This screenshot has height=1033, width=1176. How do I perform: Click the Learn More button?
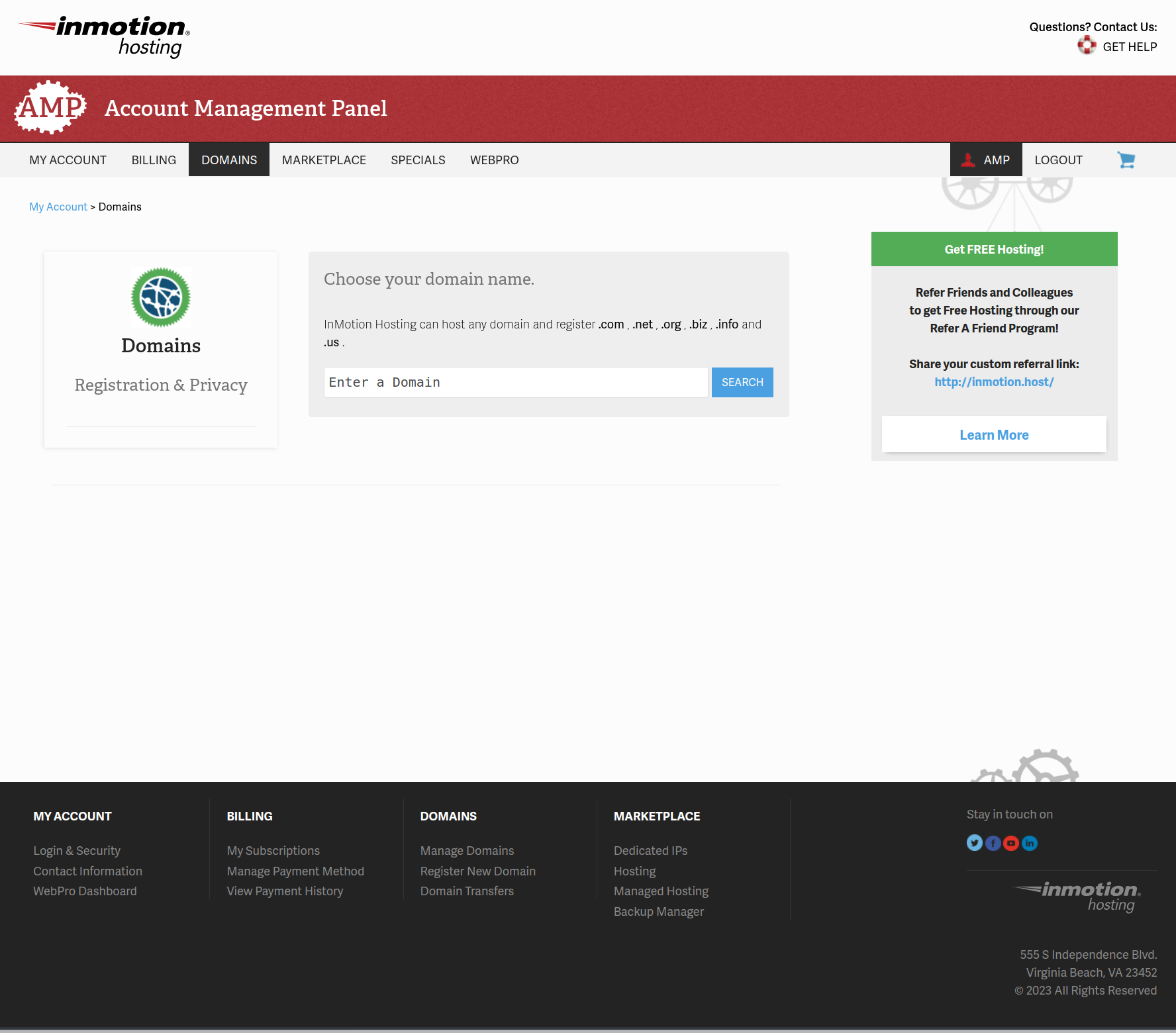tap(994, 434)
